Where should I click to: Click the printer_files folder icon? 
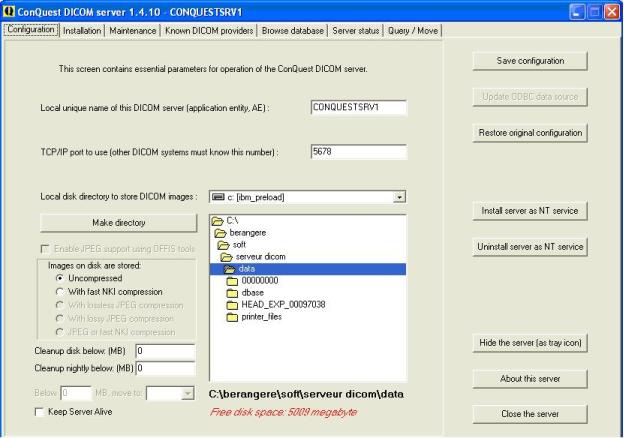click(232, 317)
